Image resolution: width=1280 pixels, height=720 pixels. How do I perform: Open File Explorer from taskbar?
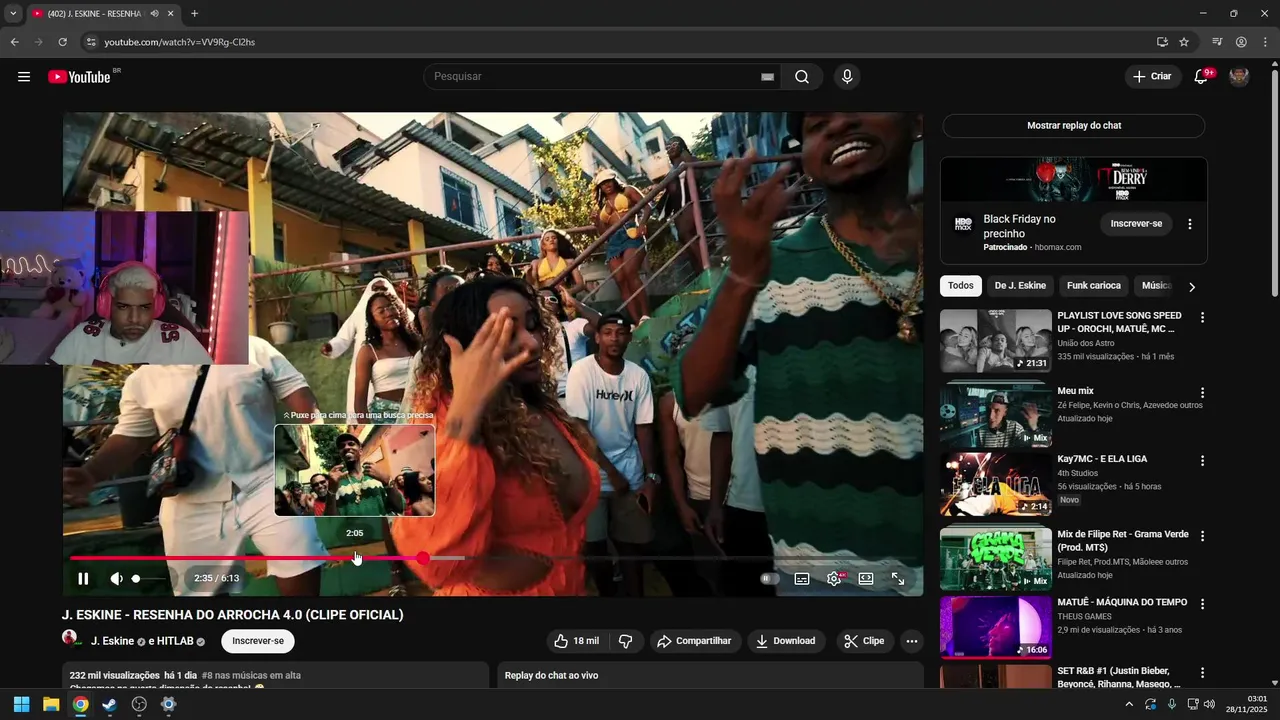[x=51, y=704]
